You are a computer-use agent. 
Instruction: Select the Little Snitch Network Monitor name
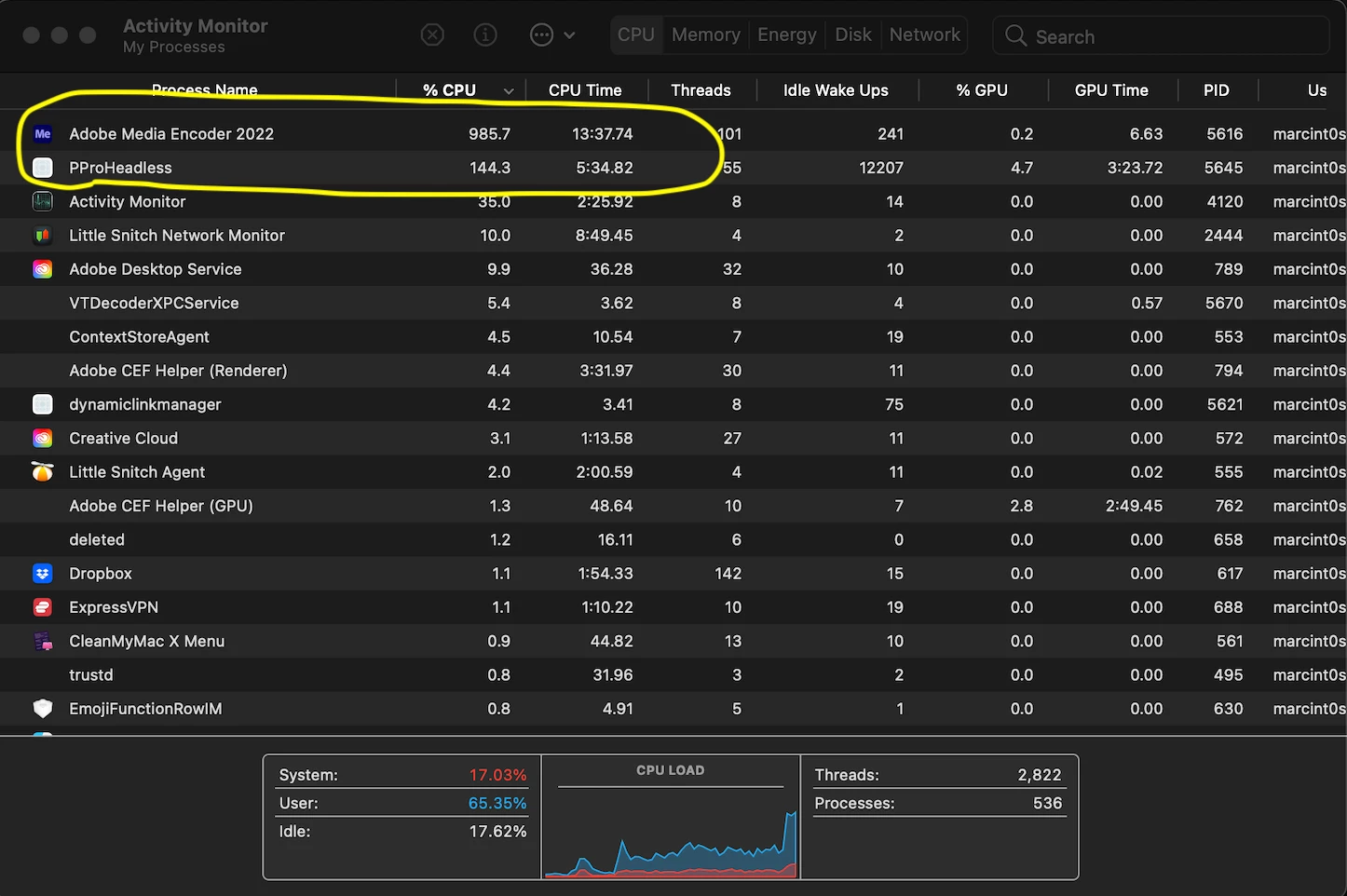coord(177,236)
